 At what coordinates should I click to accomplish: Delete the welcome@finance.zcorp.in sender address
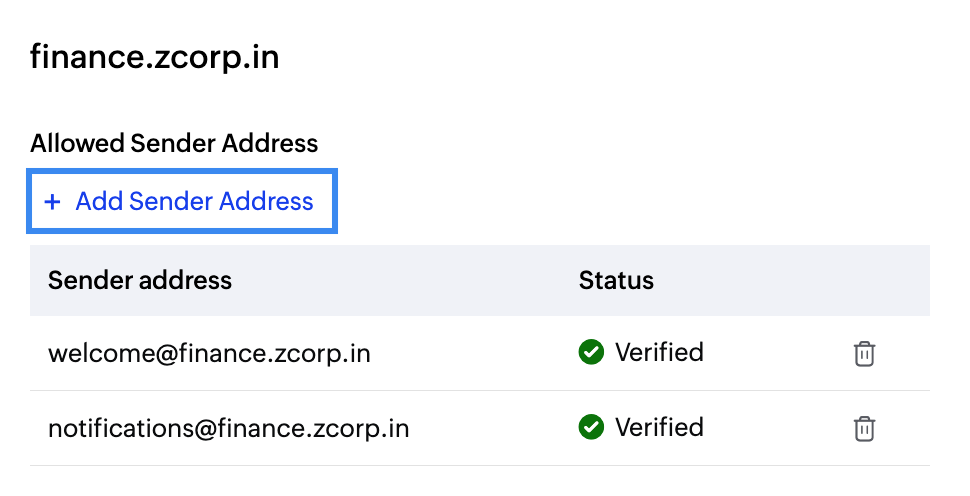(x=864, y=353)
